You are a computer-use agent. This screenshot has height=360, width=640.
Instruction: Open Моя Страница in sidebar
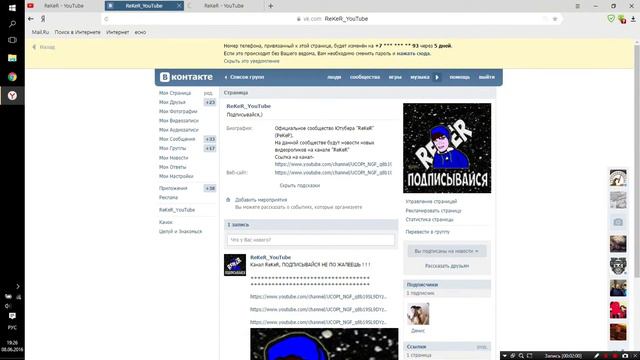(x=175, y=93)
